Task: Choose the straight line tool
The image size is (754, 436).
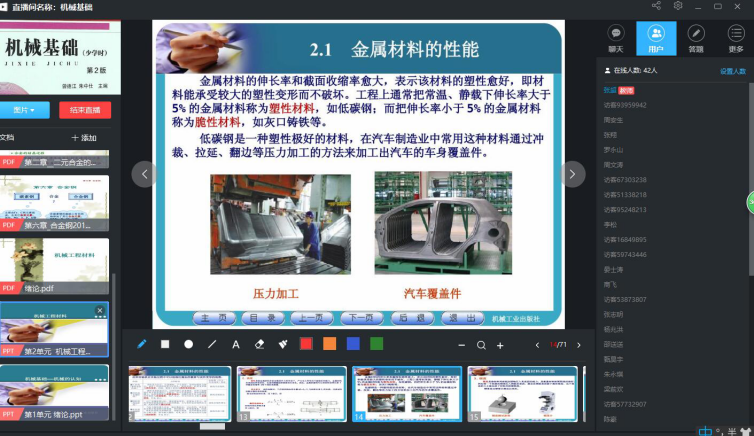Action: 212,344
